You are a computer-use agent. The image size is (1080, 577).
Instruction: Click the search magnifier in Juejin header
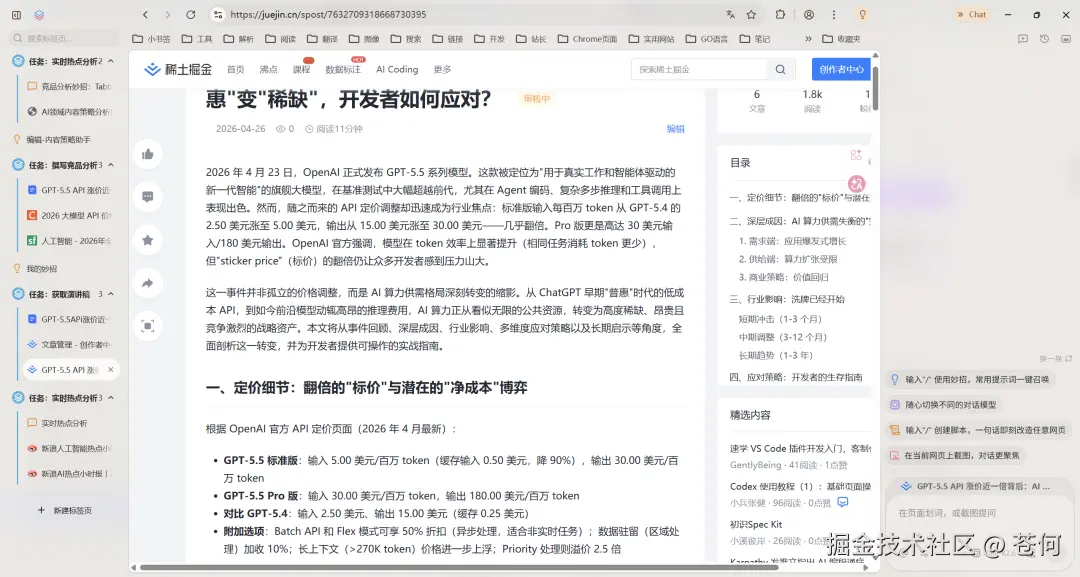(780, 70)
